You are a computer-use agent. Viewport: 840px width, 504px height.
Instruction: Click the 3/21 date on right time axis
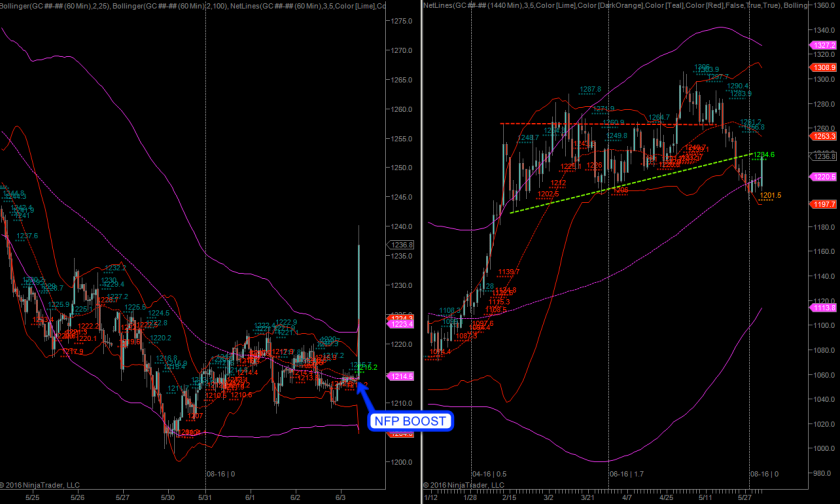coord(588,498)
